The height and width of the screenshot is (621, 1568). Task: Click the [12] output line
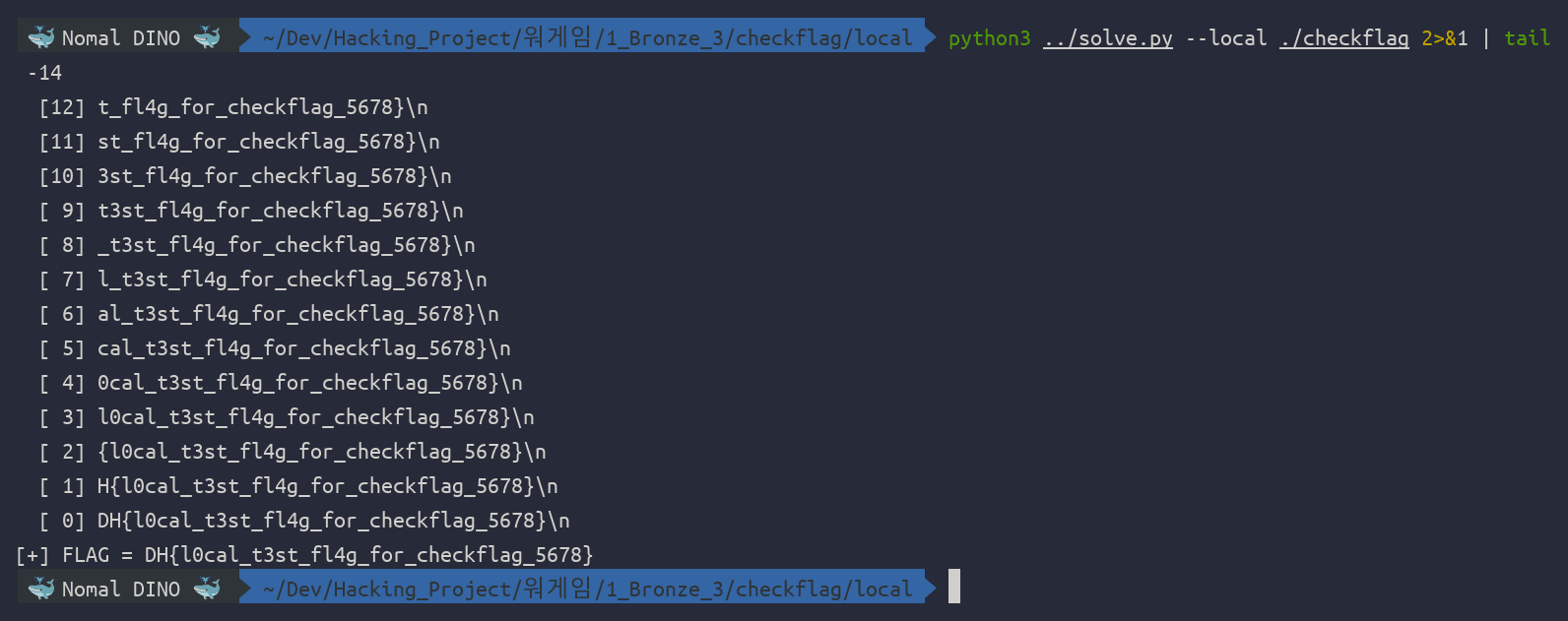click(233, 107)
